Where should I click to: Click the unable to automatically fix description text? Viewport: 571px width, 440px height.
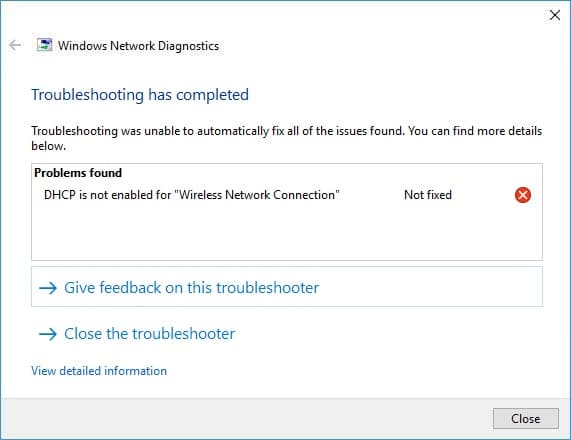(x=287, y=138)
